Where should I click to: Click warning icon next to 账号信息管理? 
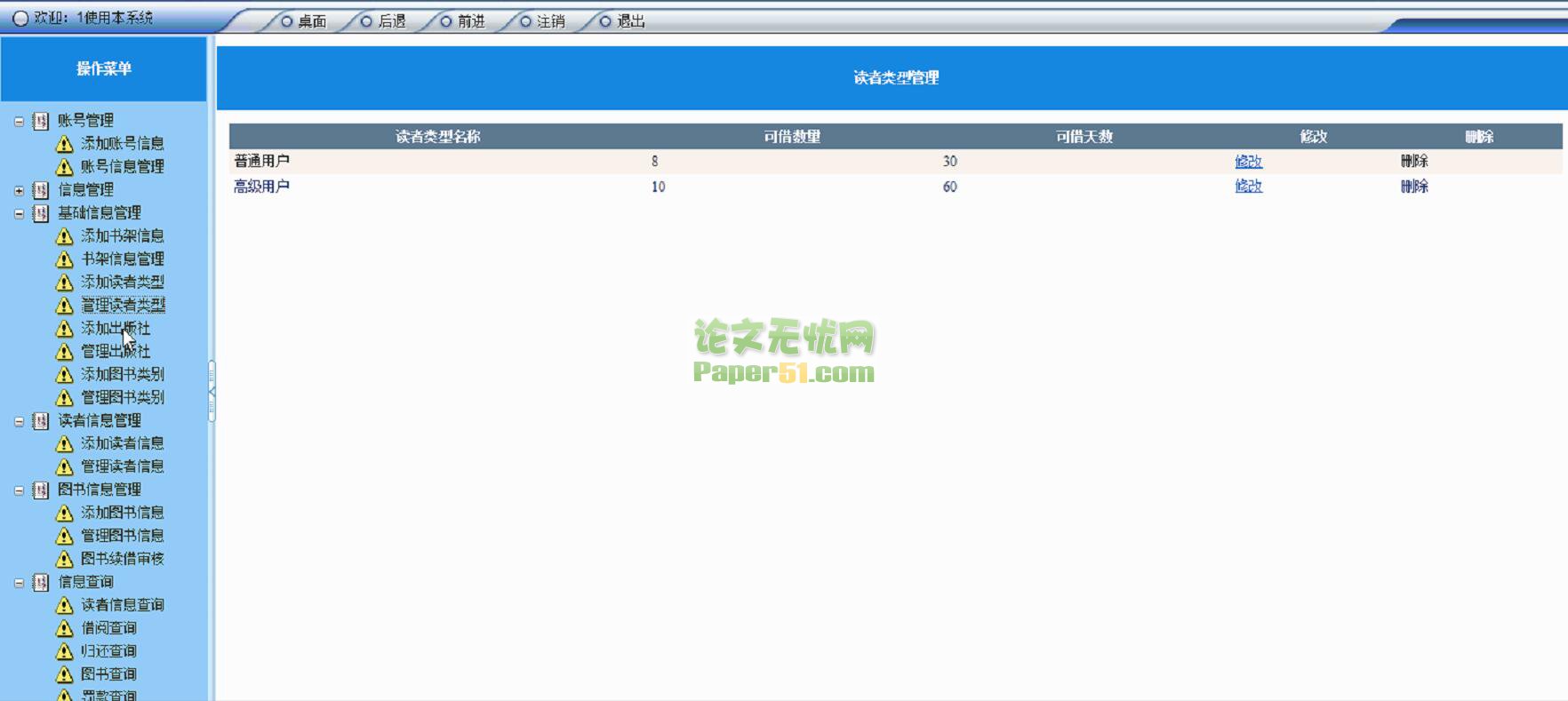64,167
